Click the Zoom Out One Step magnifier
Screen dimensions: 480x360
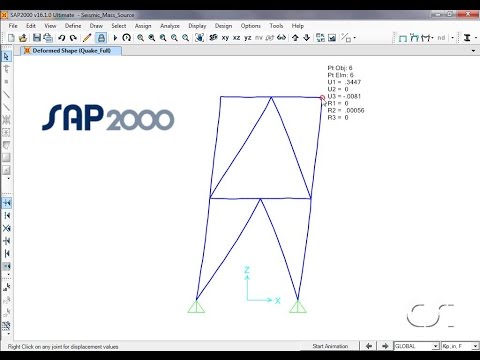point(186,38)
